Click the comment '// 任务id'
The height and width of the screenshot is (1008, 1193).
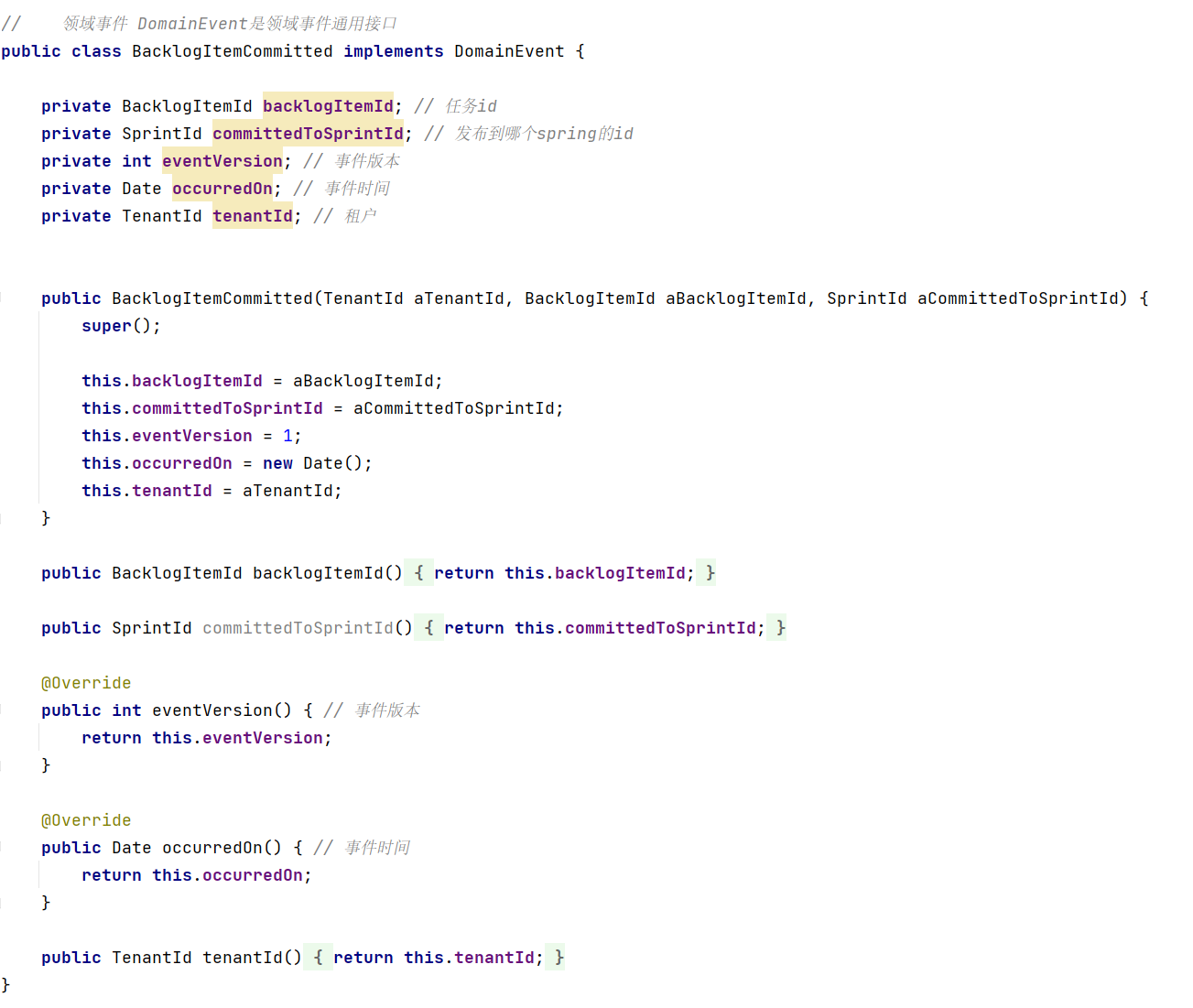pos(456,106)
